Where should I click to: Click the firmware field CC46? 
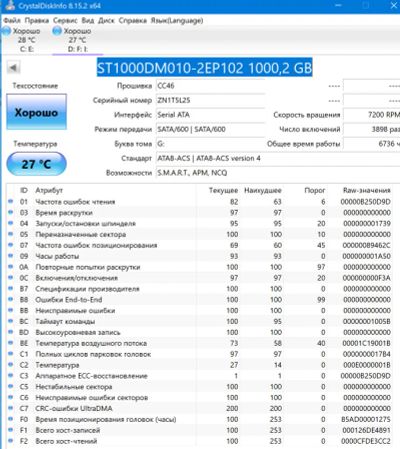tap(210, 86)
